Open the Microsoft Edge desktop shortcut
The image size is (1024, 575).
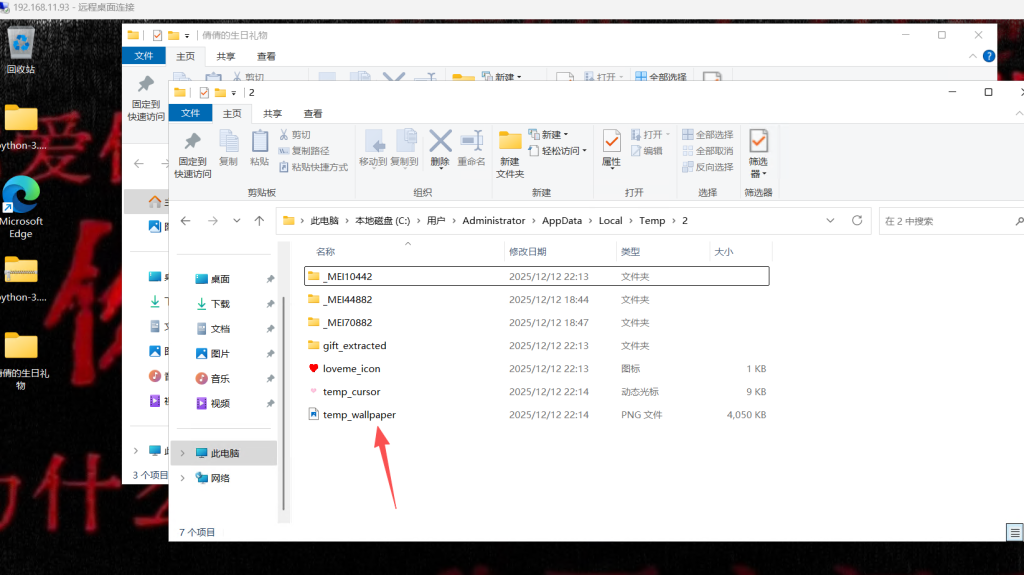[x=20, y=197]
